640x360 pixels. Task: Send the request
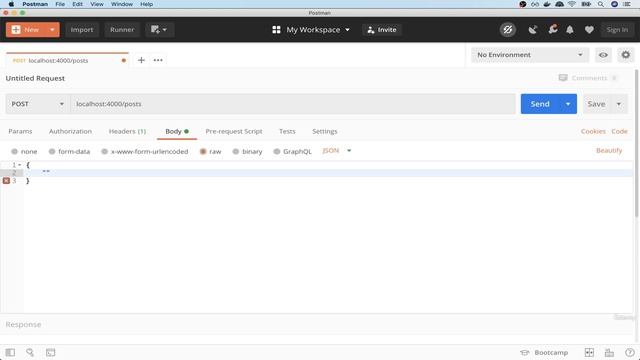coord(540,104)
